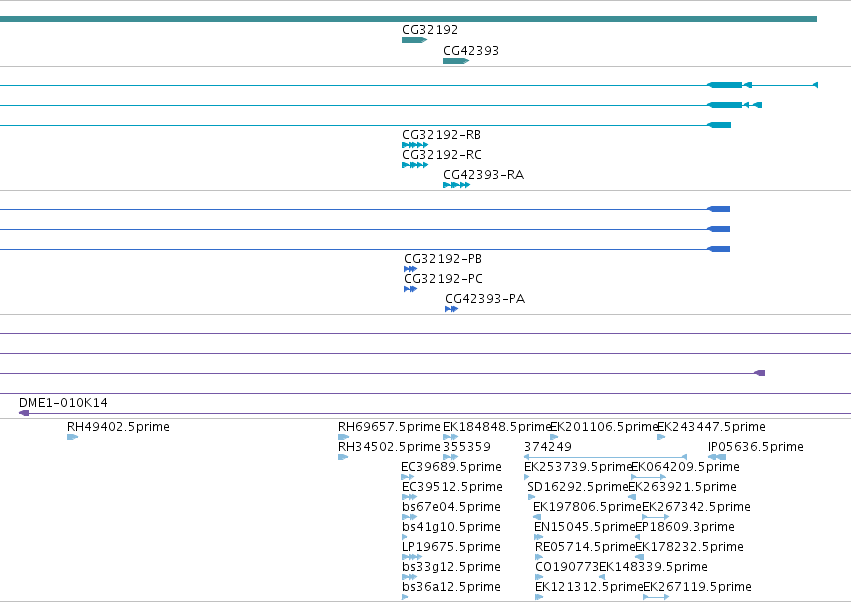Select the DME1-010K14 purple arrow glyph
This screenshot has height=602, width=851.
(24, 413)
